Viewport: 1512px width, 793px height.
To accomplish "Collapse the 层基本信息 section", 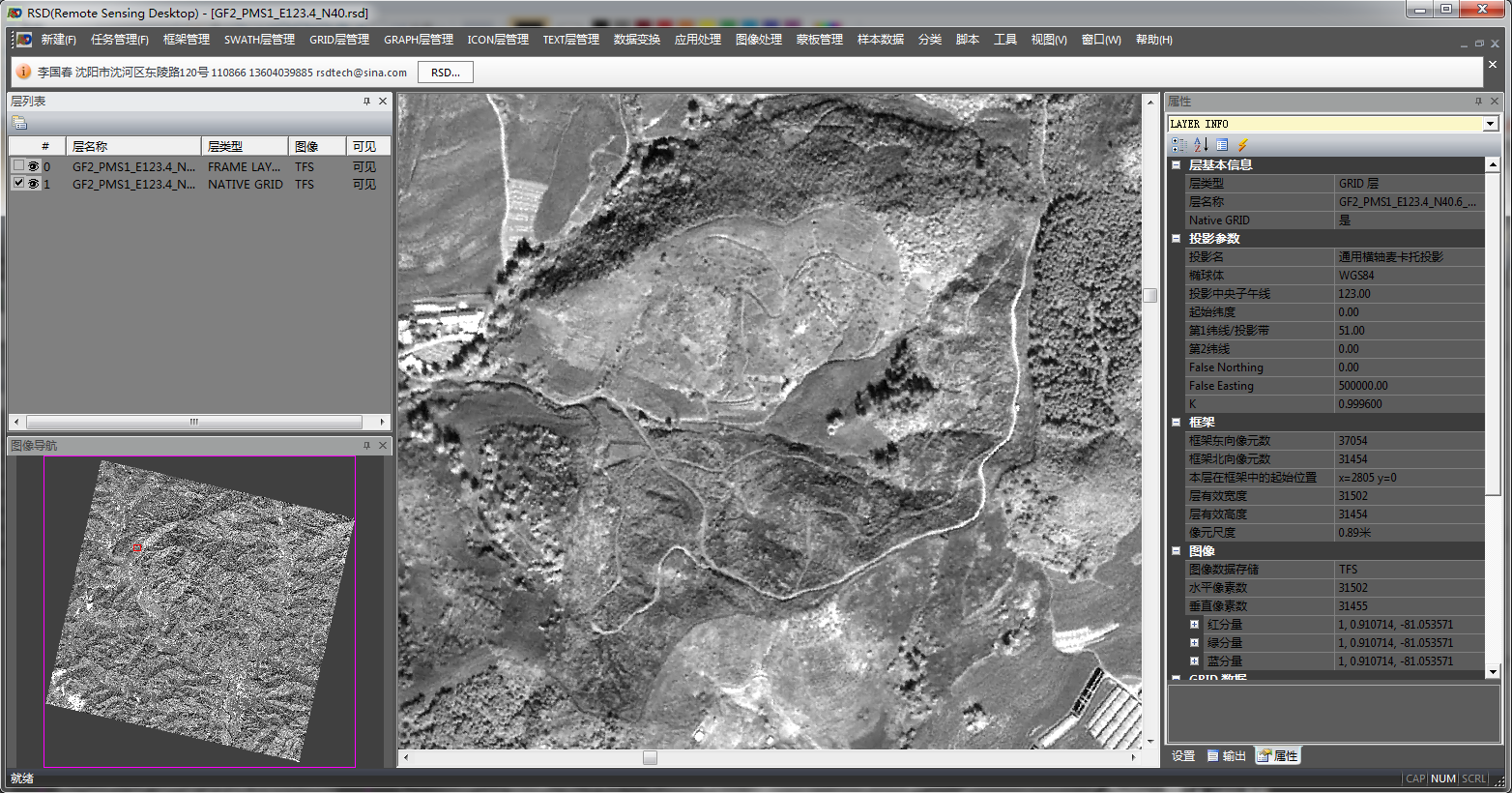I will point(1177,164).
